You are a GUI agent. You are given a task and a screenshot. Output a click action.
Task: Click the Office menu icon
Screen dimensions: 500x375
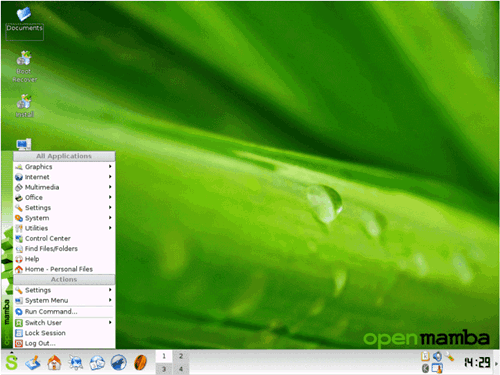[x=19, y=198]
